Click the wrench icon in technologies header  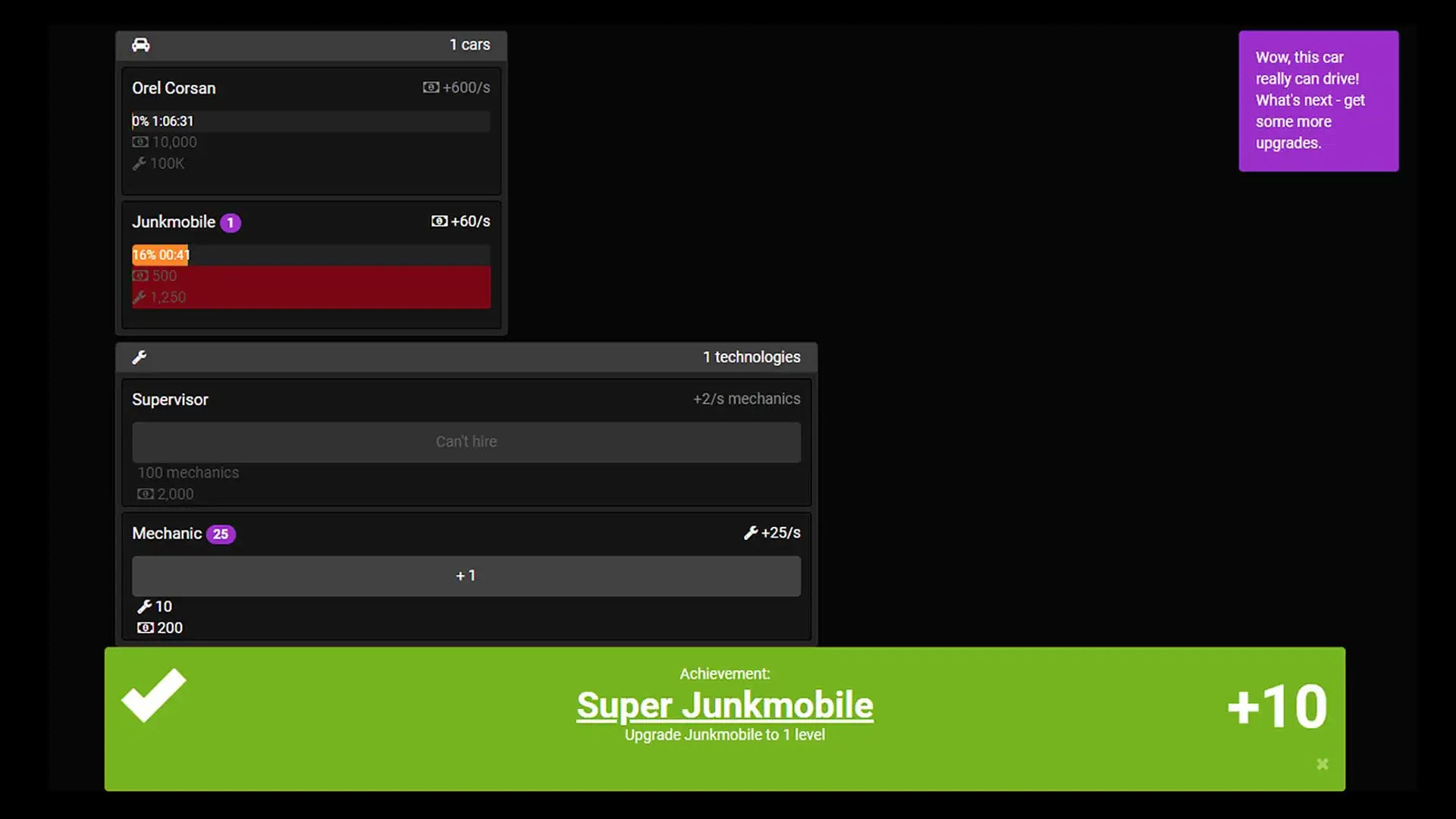coord(140,357)
